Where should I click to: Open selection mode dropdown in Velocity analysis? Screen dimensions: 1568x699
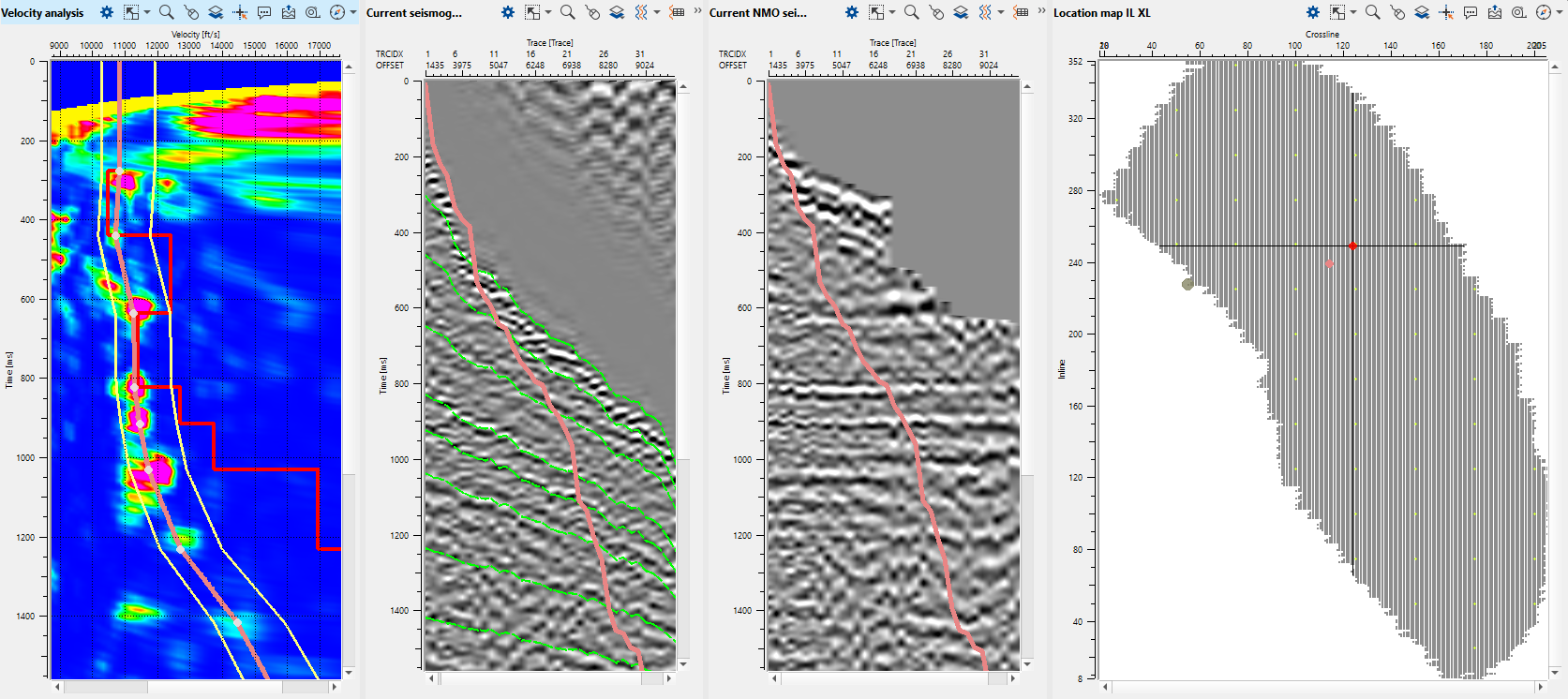pyautogui.click(x=147, y=12)
